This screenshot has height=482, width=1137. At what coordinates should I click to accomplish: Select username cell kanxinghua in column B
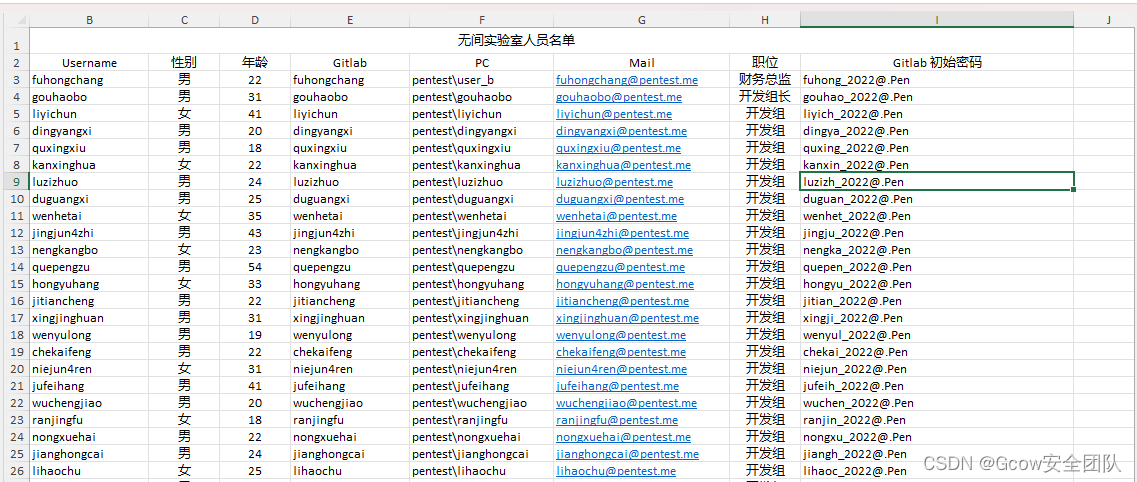[89, 165]
